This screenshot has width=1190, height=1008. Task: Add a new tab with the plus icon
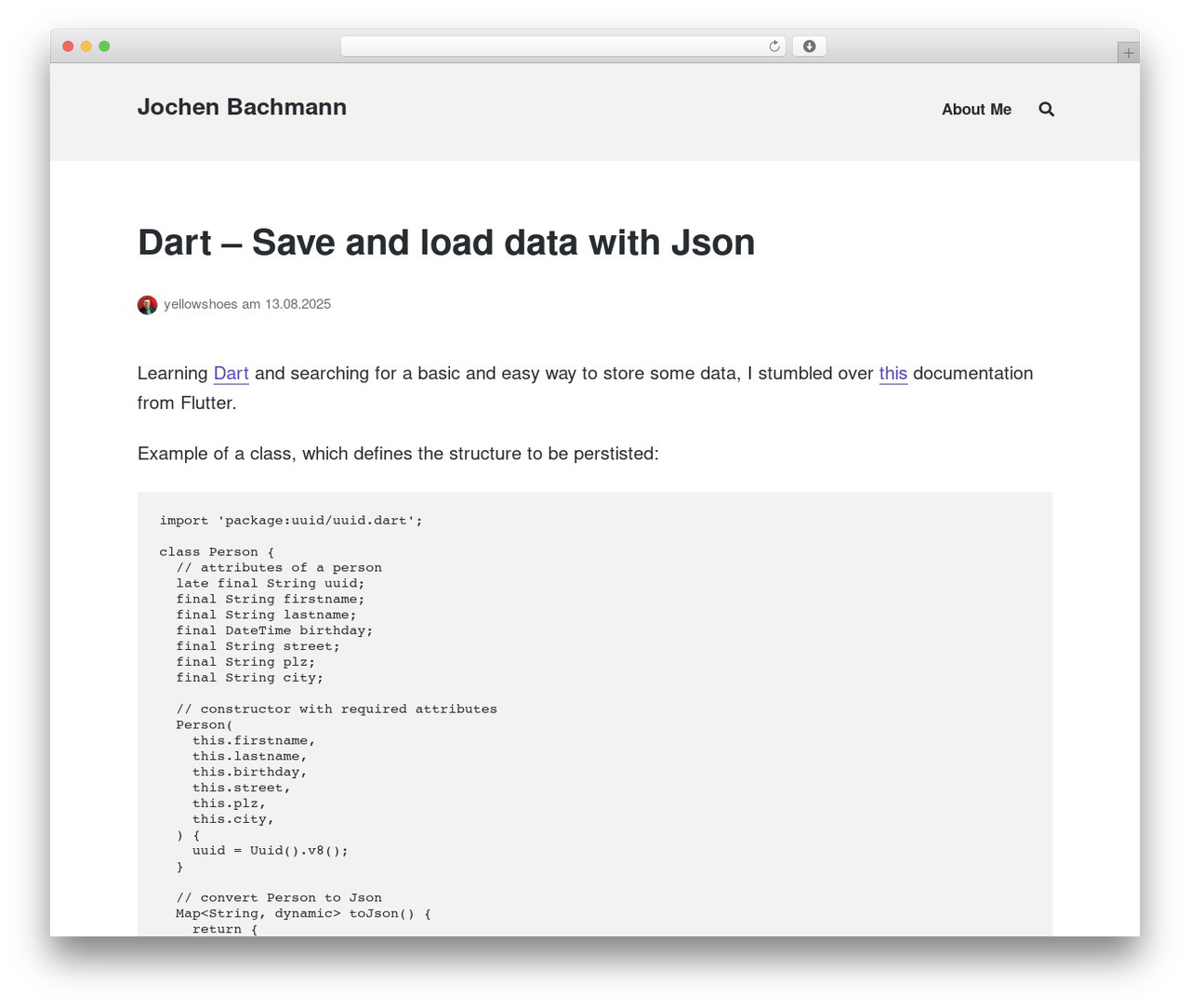pos(1128,53)
